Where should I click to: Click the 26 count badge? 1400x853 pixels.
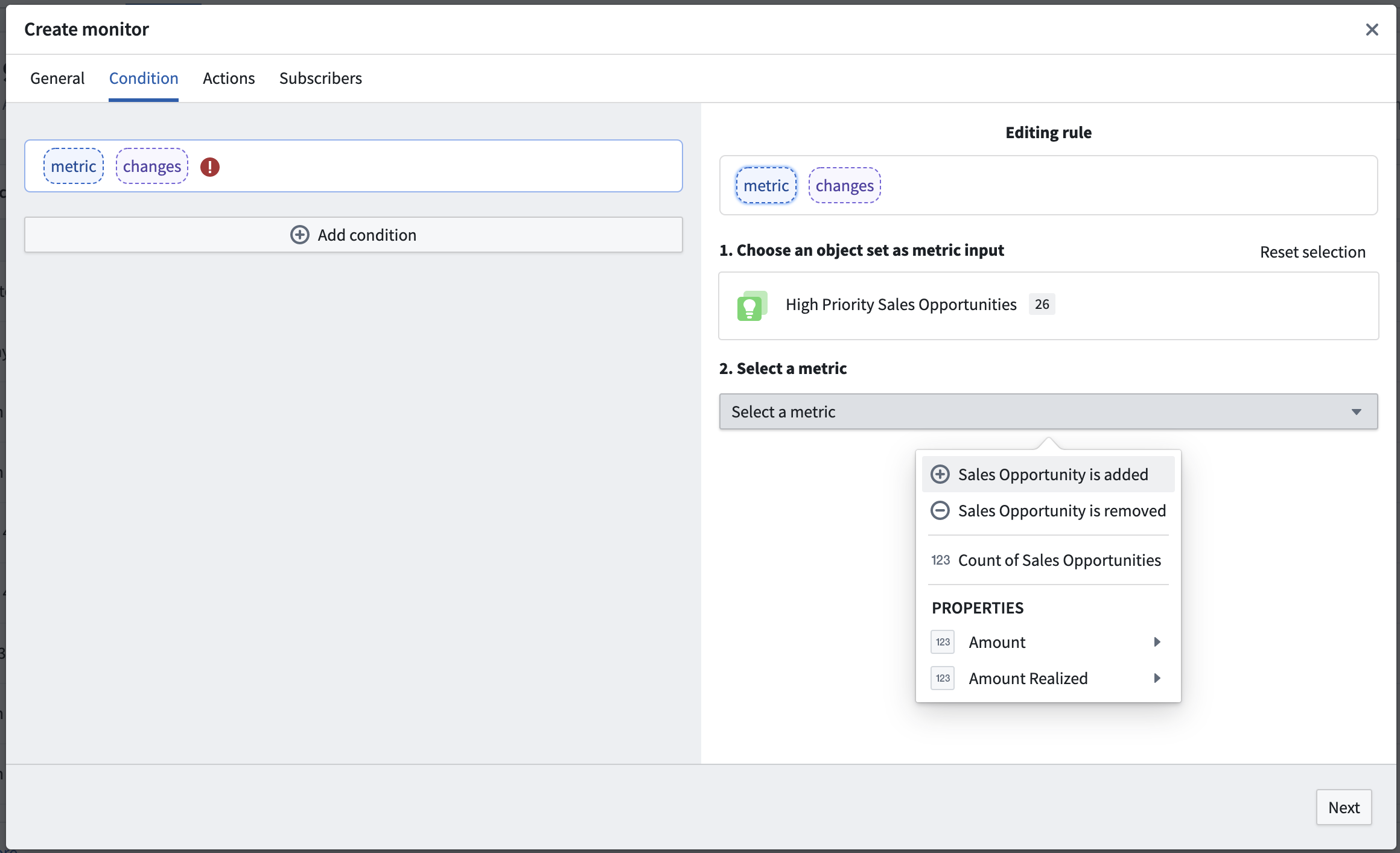click(x=1042, y=304)
